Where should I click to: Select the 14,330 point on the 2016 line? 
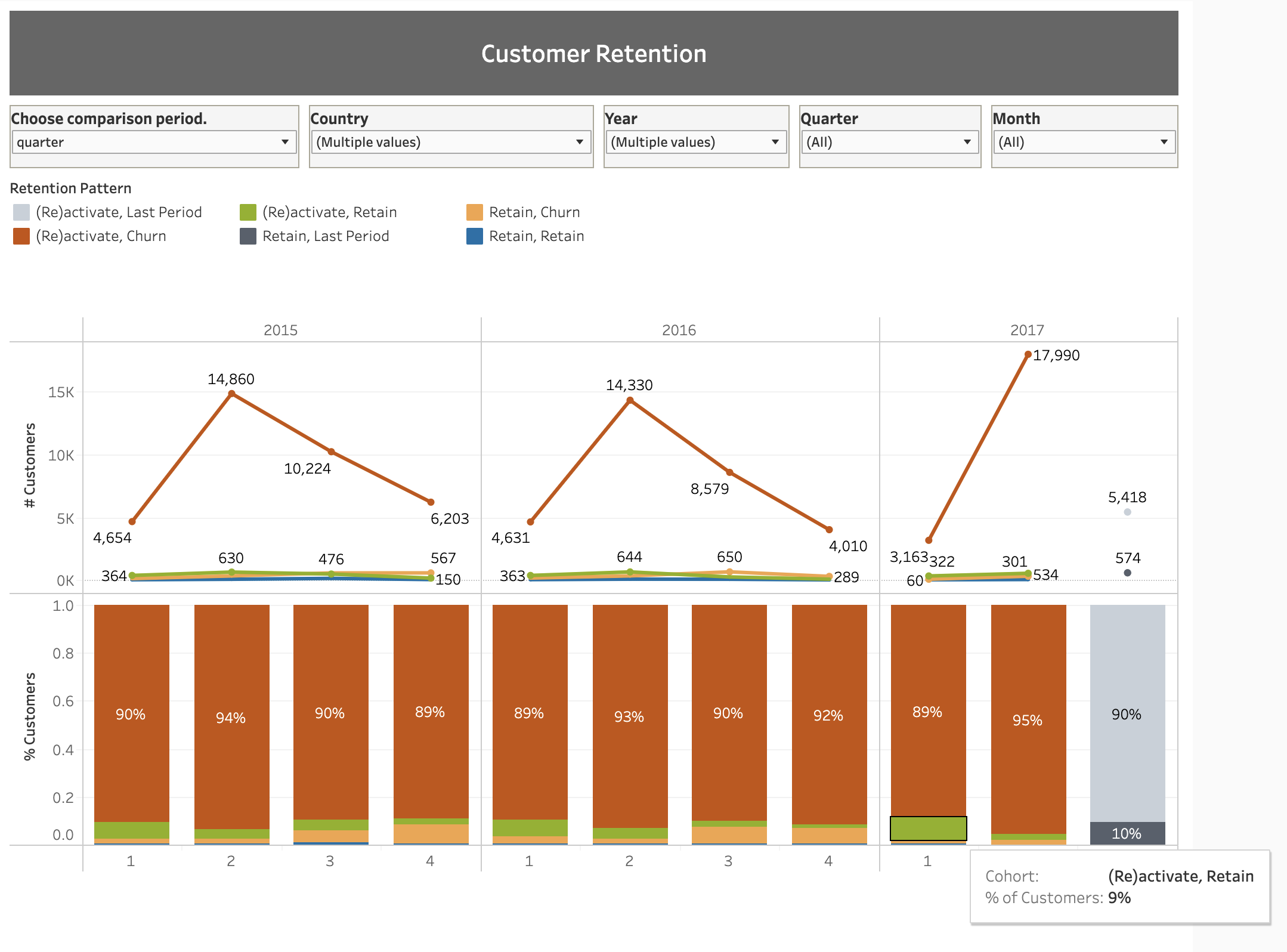pyautogui.click(x=630, y=400)
